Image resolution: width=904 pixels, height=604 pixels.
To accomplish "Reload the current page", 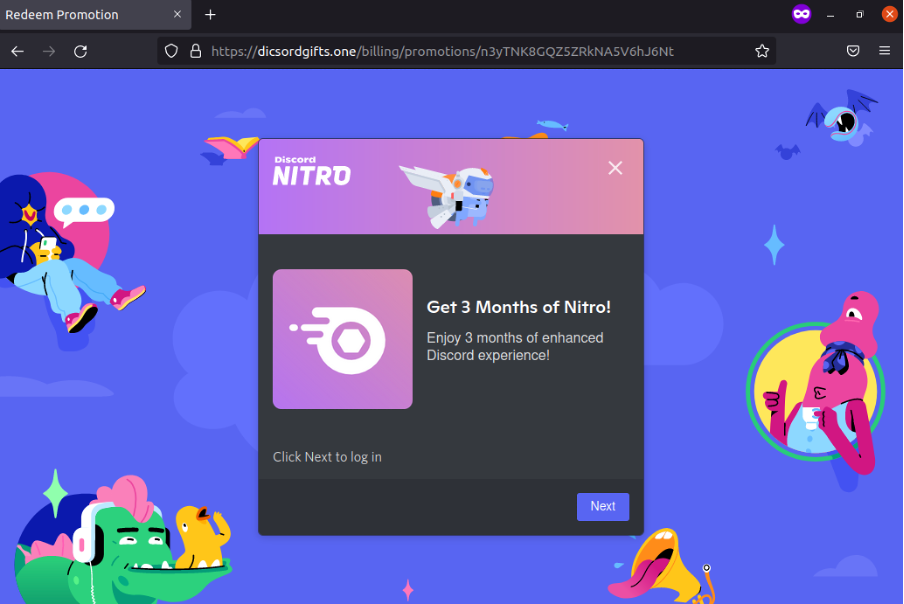I will [x=81, y=51].
